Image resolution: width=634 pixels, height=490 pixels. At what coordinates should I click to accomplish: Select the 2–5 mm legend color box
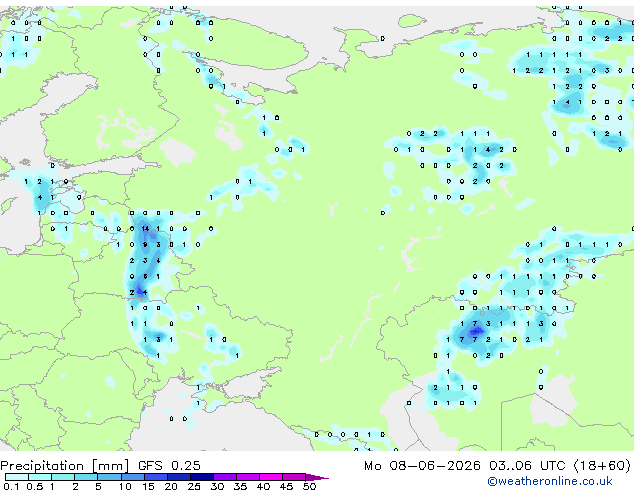tap(86, 477)
